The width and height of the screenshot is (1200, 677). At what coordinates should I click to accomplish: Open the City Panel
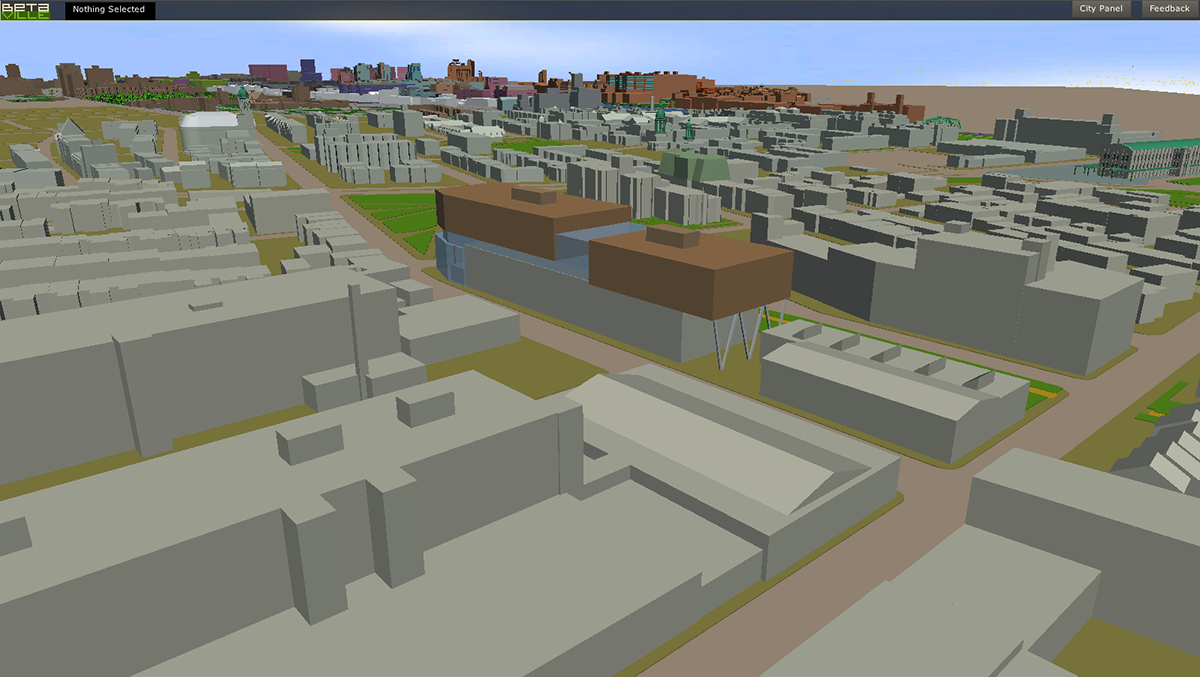1101,9
